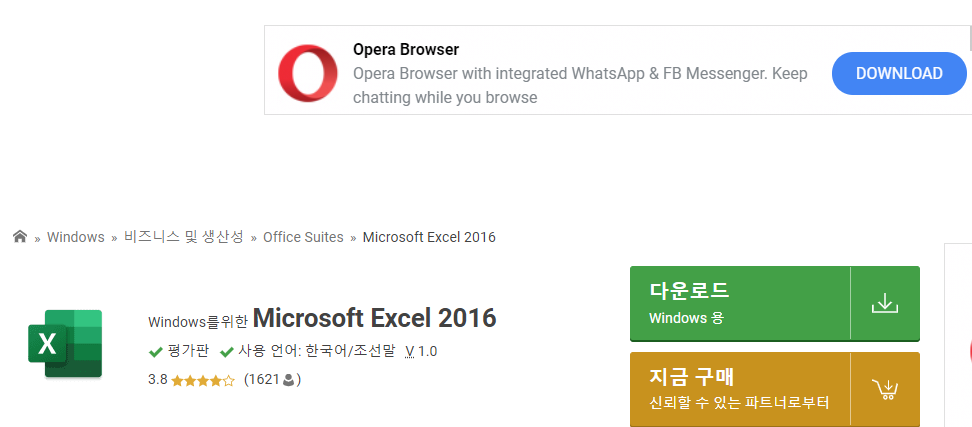Click the 지금 구매 purchase button
Screen dimensions: 972x427
[x=775, y=389]
